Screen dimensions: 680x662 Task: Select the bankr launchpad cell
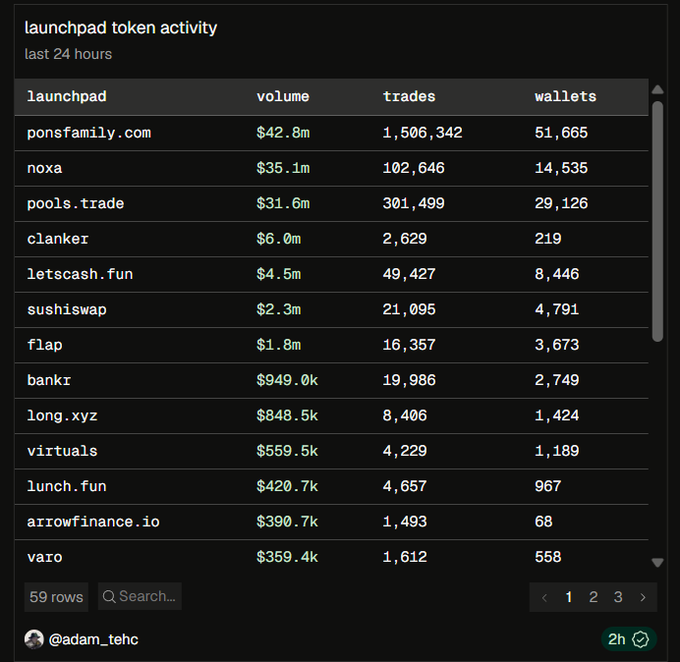point(49,380)
